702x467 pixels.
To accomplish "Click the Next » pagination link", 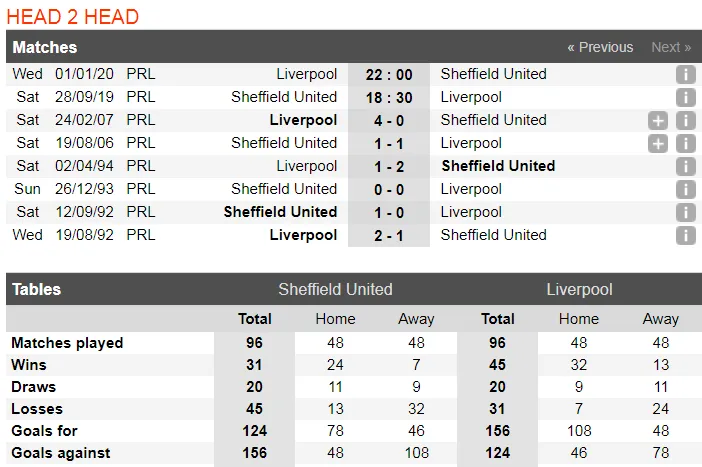I will click(x=671, y=47).
